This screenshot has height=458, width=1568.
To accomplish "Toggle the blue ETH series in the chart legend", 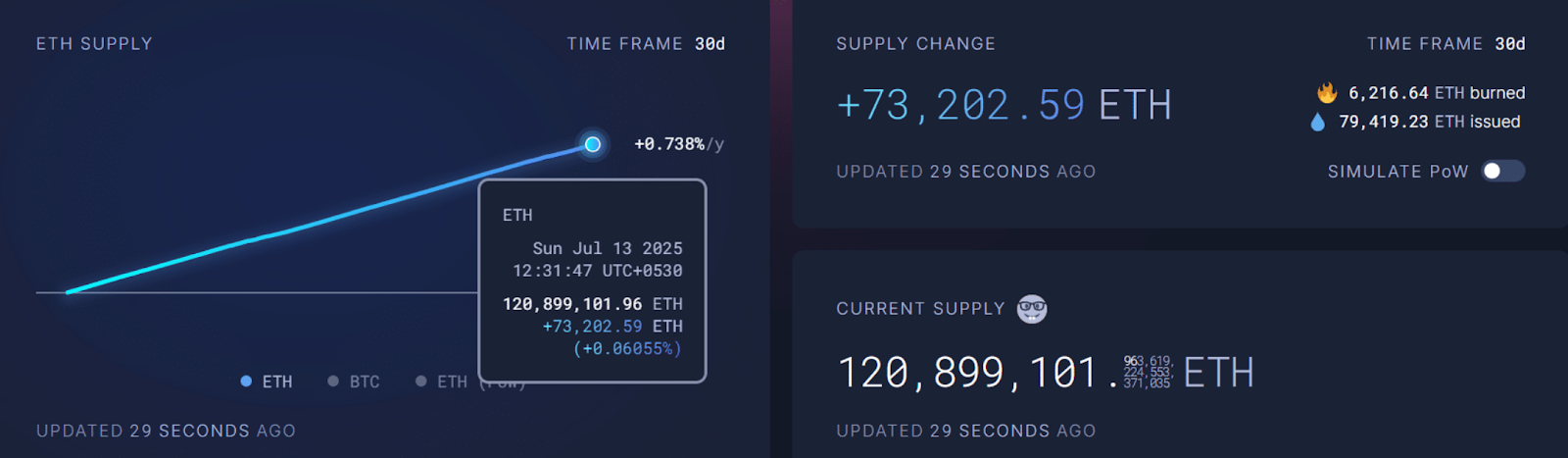I will 267,382.
